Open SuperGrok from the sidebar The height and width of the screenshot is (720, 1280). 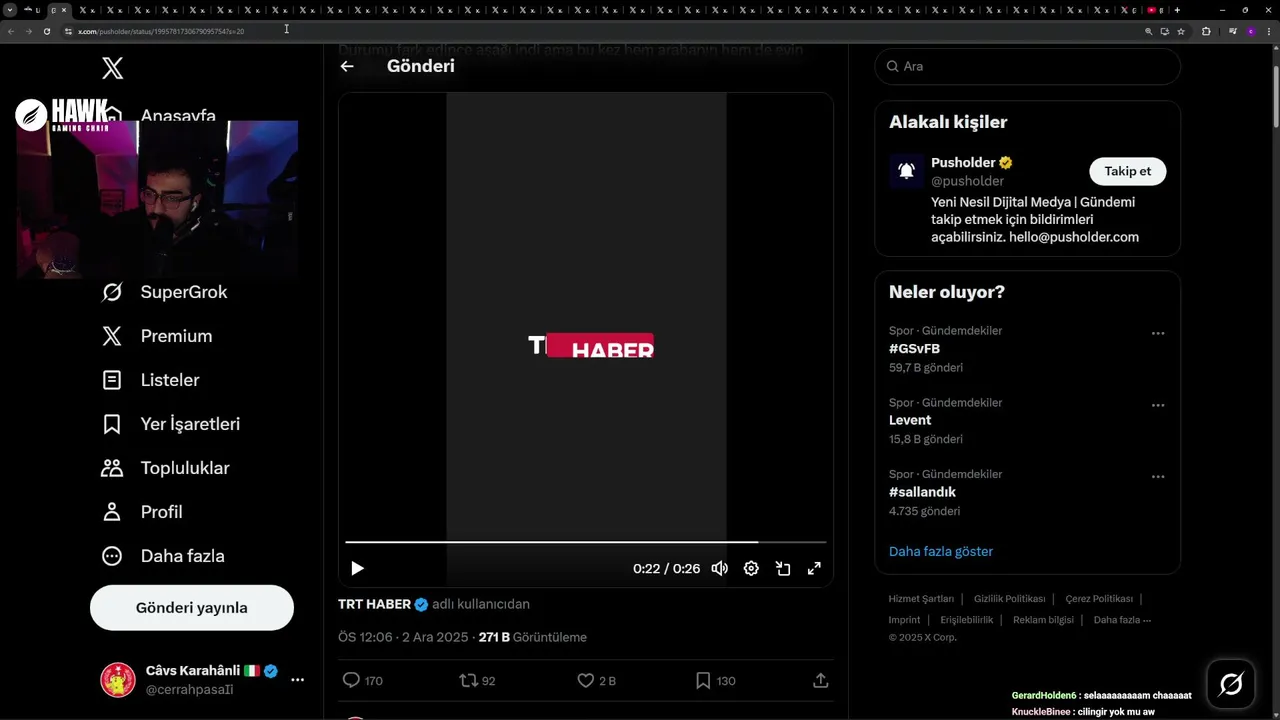(165, 292)
